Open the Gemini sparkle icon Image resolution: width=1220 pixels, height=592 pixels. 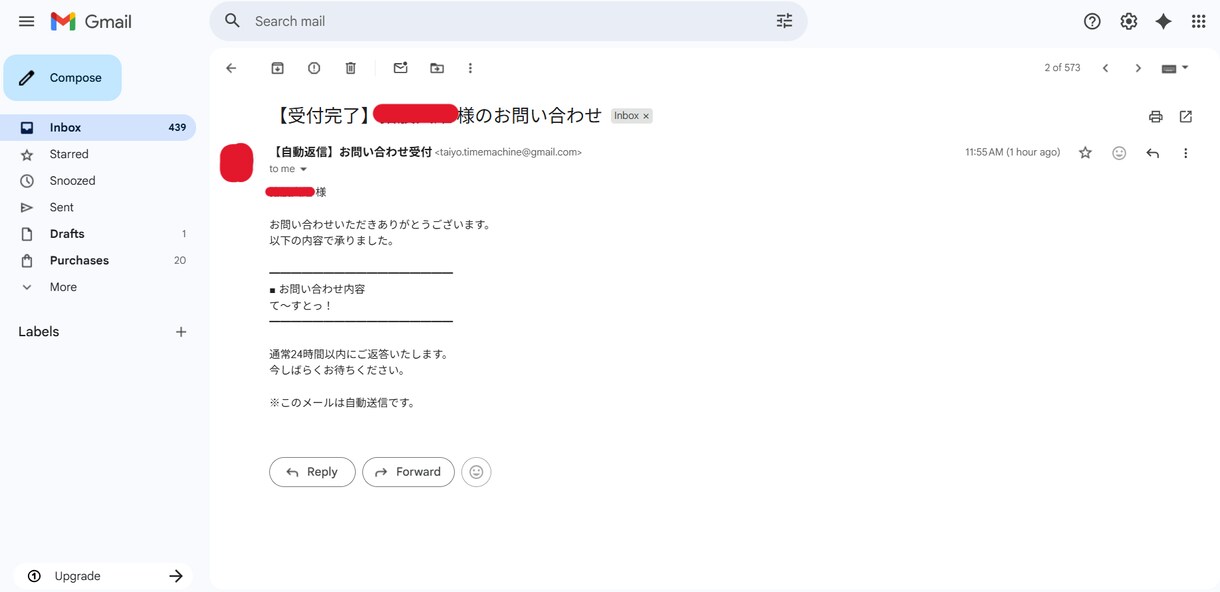tap(1163, 21)
